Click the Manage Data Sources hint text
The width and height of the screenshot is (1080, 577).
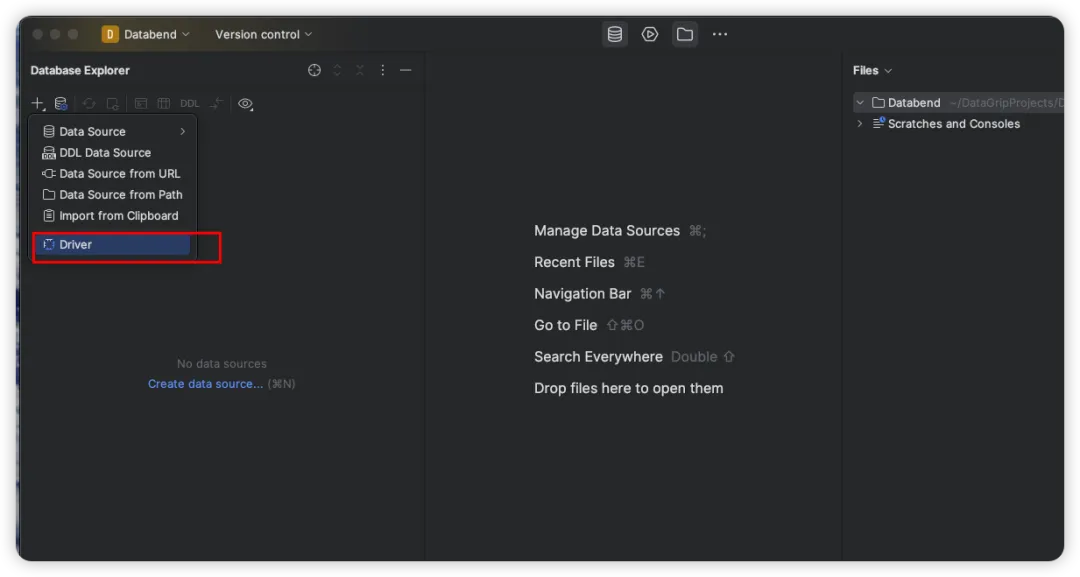click(607, 231)
